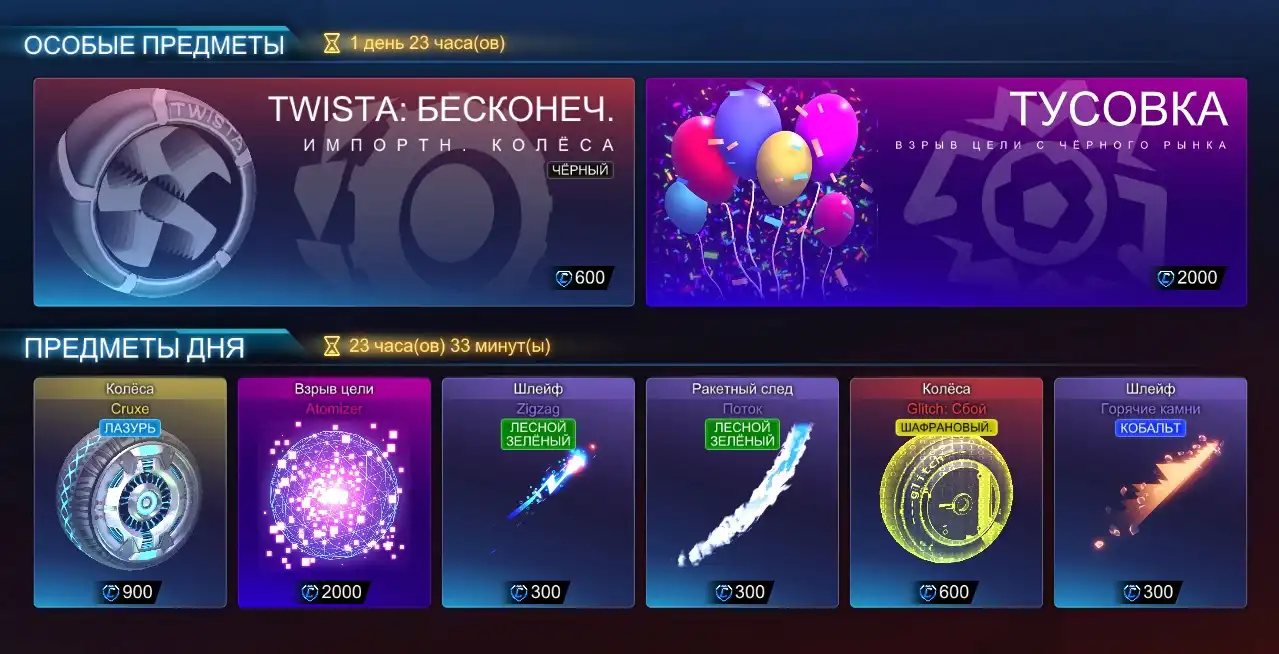The height and width of the screenshot is (654, 1279).
Task: Select the Поток rocket boost card
Action: click(742, 492)
